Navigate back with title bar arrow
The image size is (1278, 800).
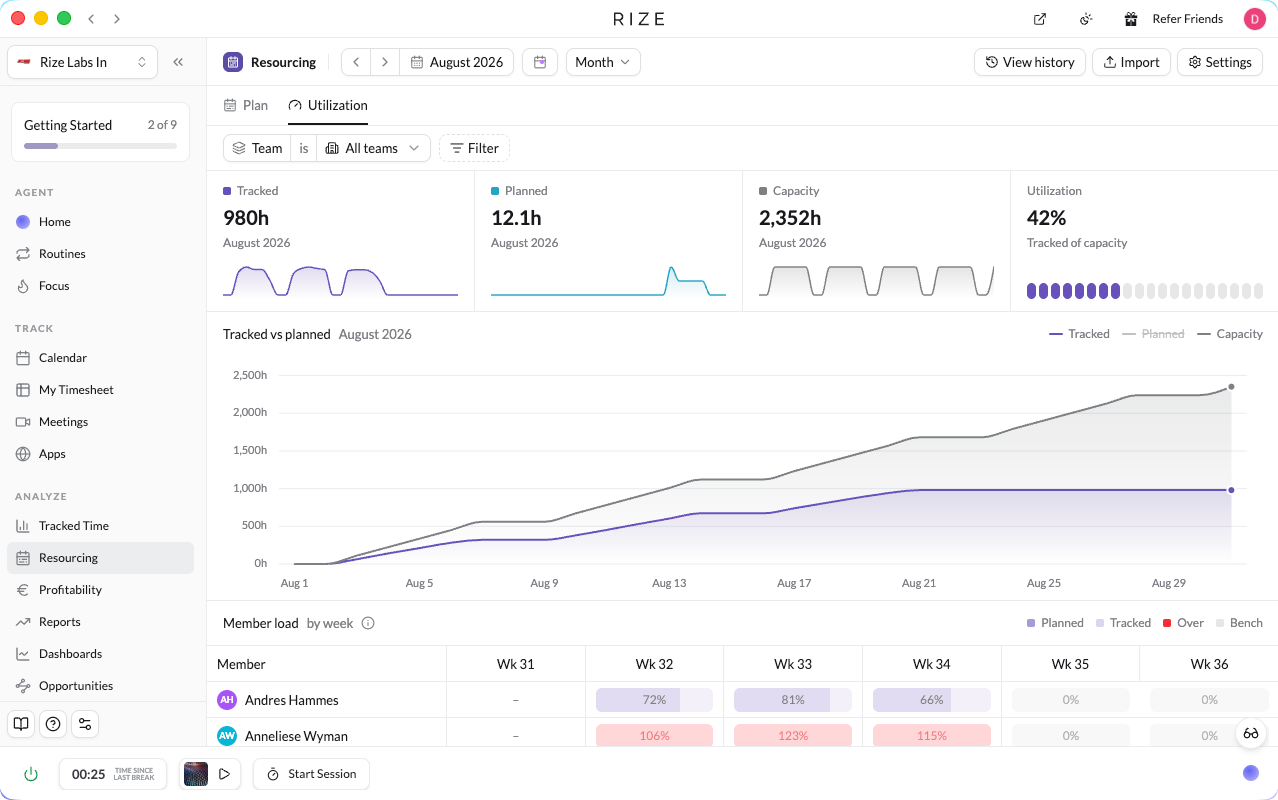[x=92, y=19]
